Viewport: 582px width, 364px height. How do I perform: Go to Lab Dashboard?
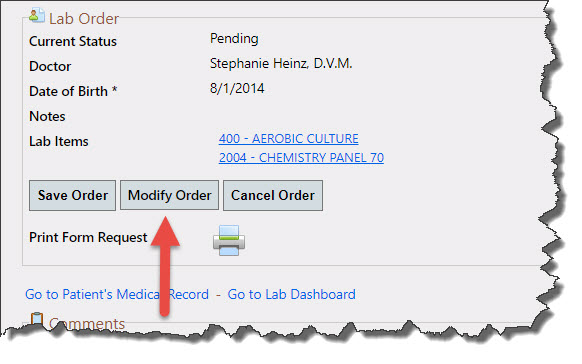(291, 294)
